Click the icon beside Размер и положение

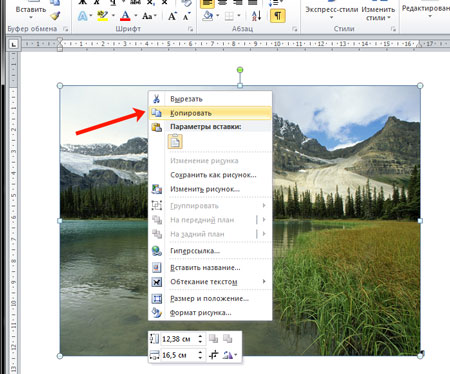(157, 298)
